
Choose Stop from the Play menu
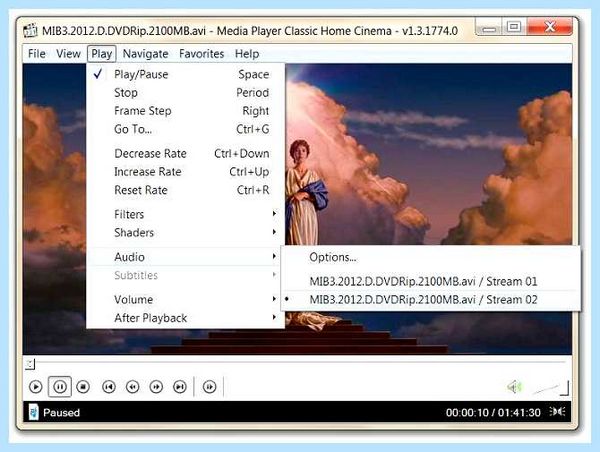pyautogui.click(x=186, y=93)
